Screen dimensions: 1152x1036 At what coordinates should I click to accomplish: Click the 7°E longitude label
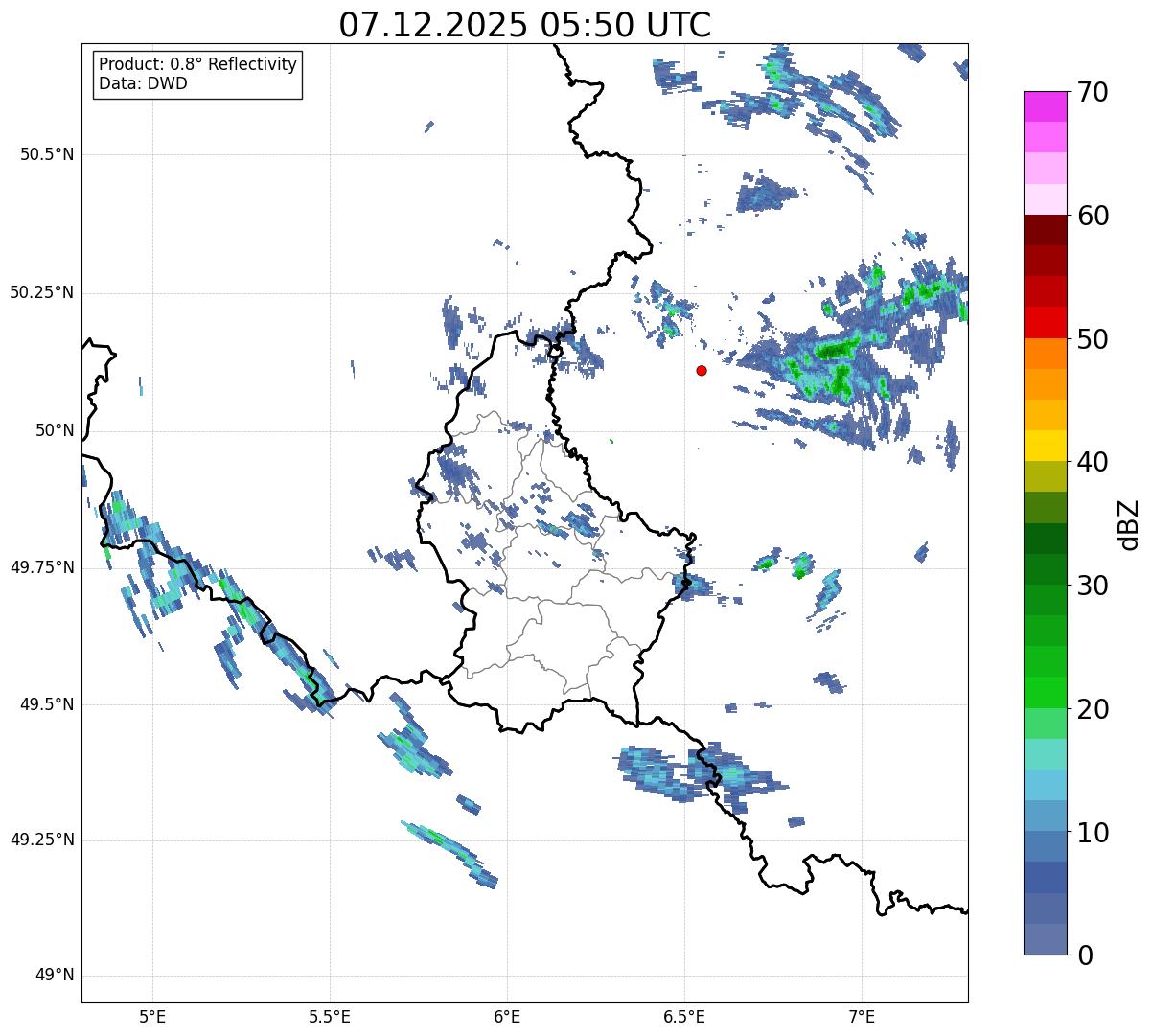[x=862, y=1016]
